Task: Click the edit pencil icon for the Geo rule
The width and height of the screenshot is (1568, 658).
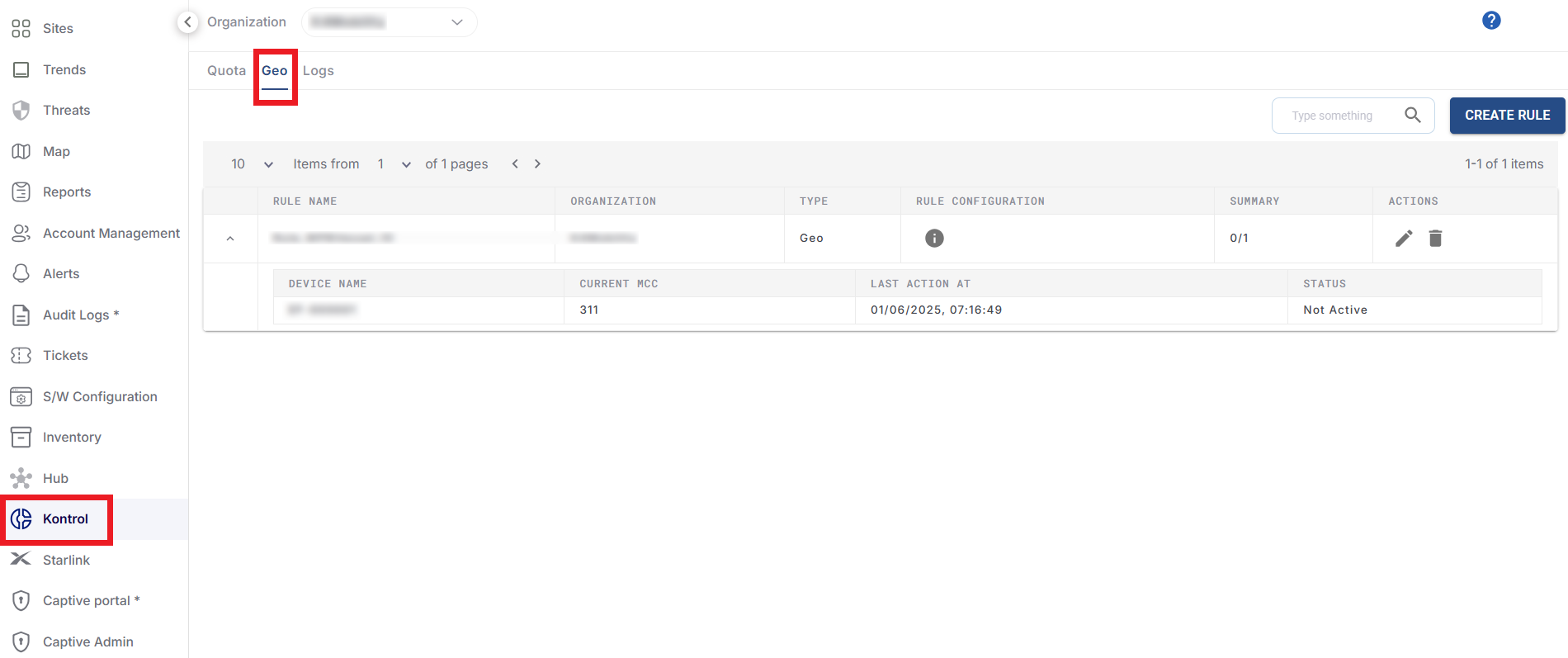Action: [1404, 239]
